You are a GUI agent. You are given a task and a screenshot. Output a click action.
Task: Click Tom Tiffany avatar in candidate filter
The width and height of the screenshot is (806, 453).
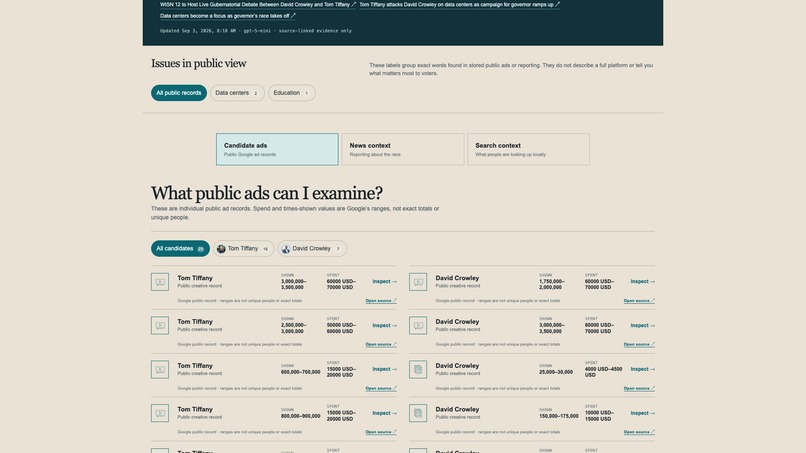click(221, 249)
